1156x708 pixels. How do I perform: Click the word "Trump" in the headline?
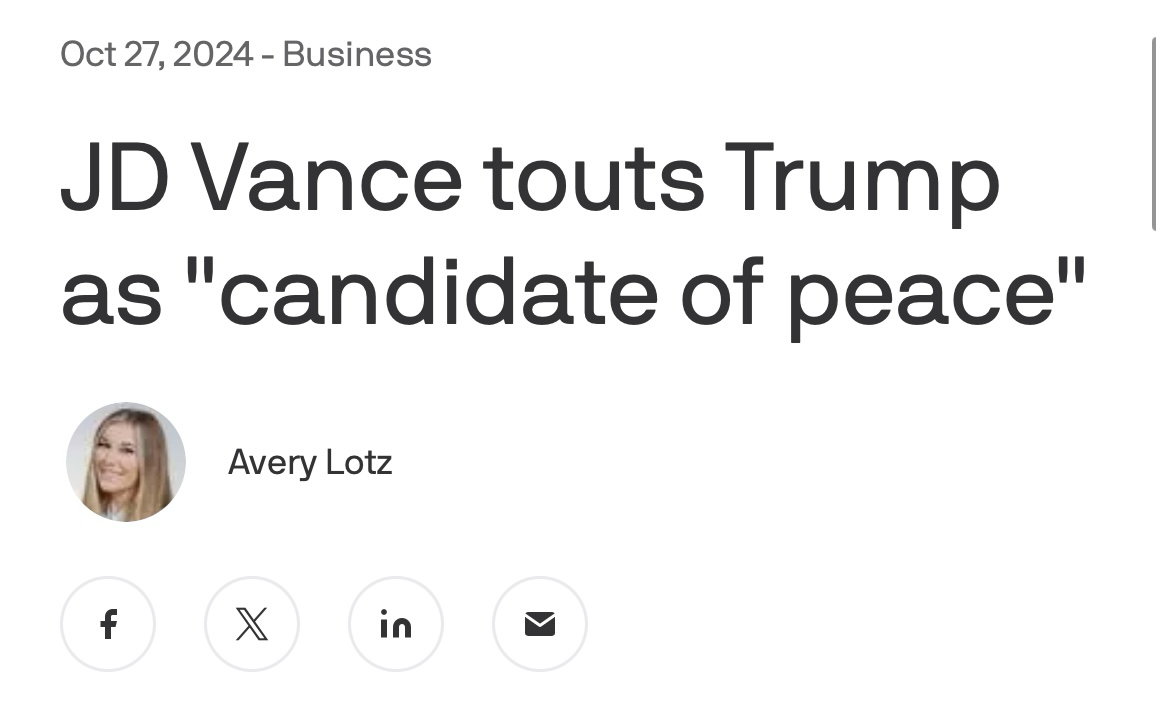pos(862,181)
